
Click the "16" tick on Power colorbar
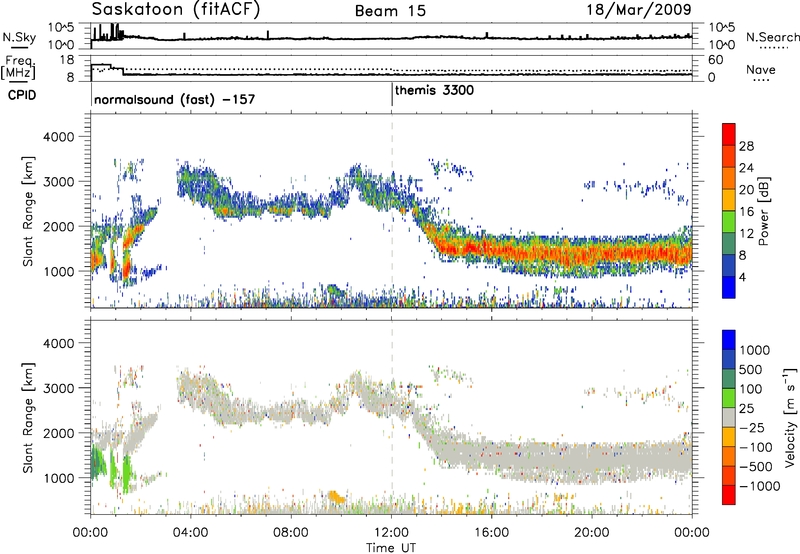(746, 212)
